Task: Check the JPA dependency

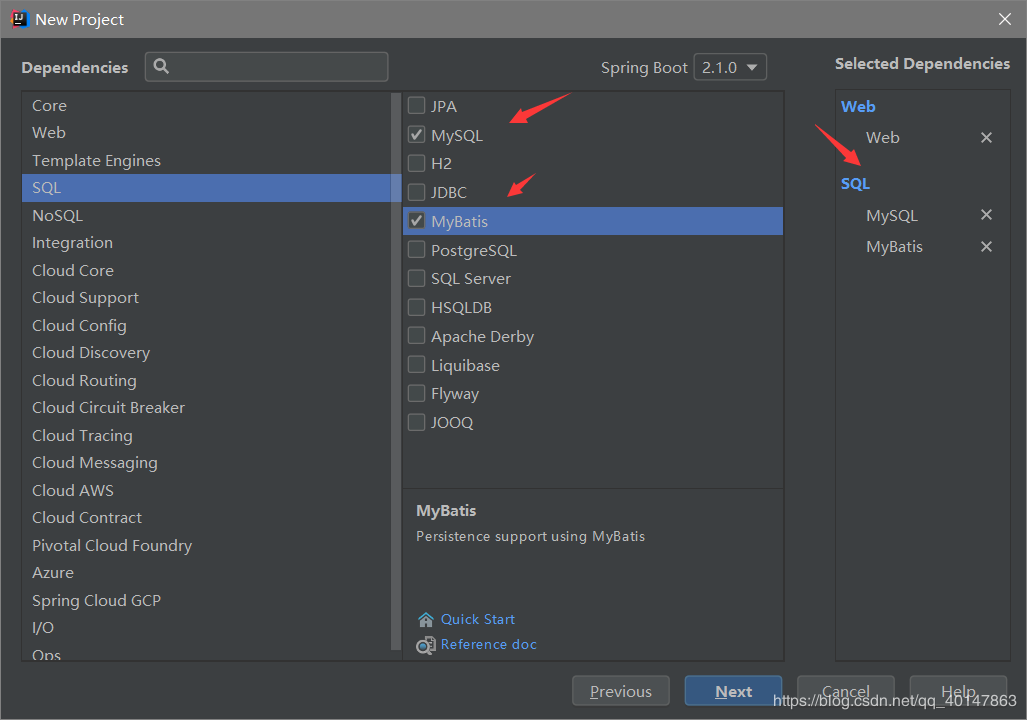Action: [x=417, y=106]
